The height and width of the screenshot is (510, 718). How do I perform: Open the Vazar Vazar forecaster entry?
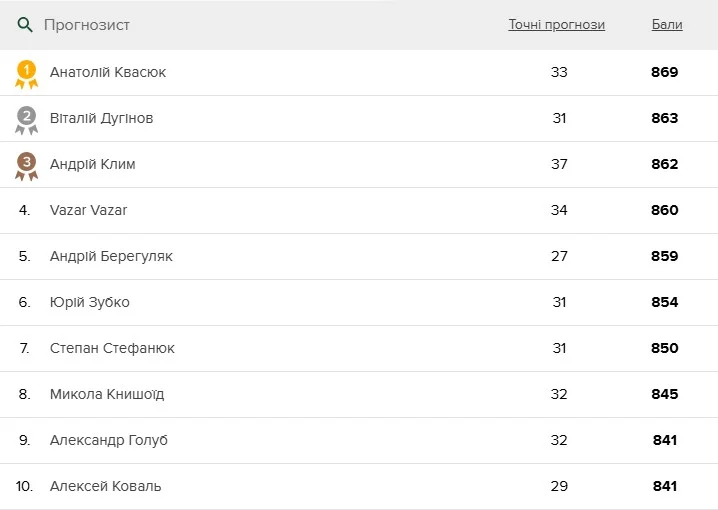(x=88, y=211)
